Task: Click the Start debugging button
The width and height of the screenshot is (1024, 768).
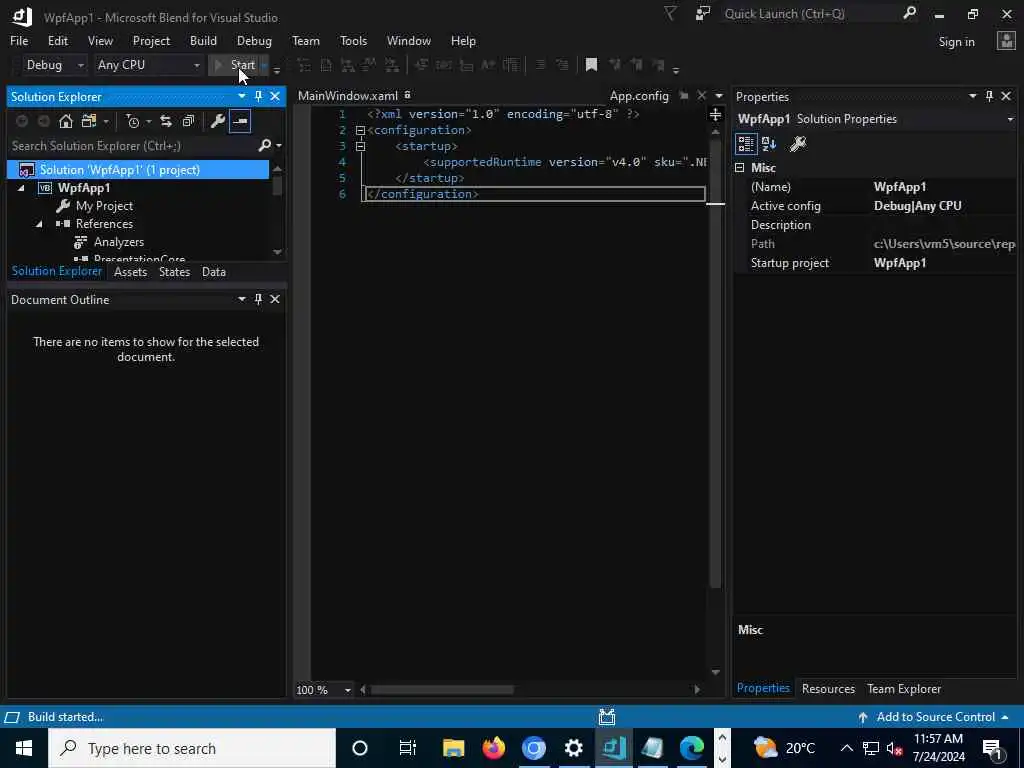Action: [x=234, y=65]
